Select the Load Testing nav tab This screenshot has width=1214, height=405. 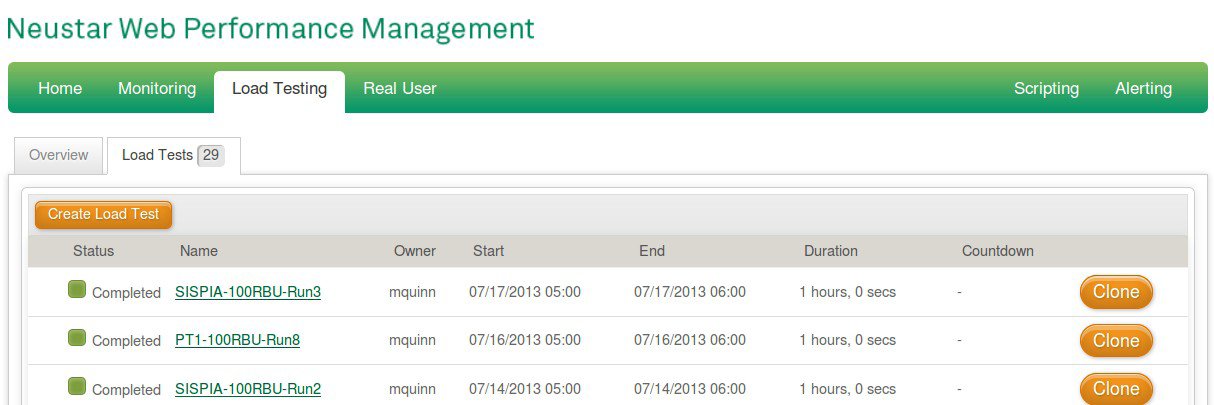279,89
